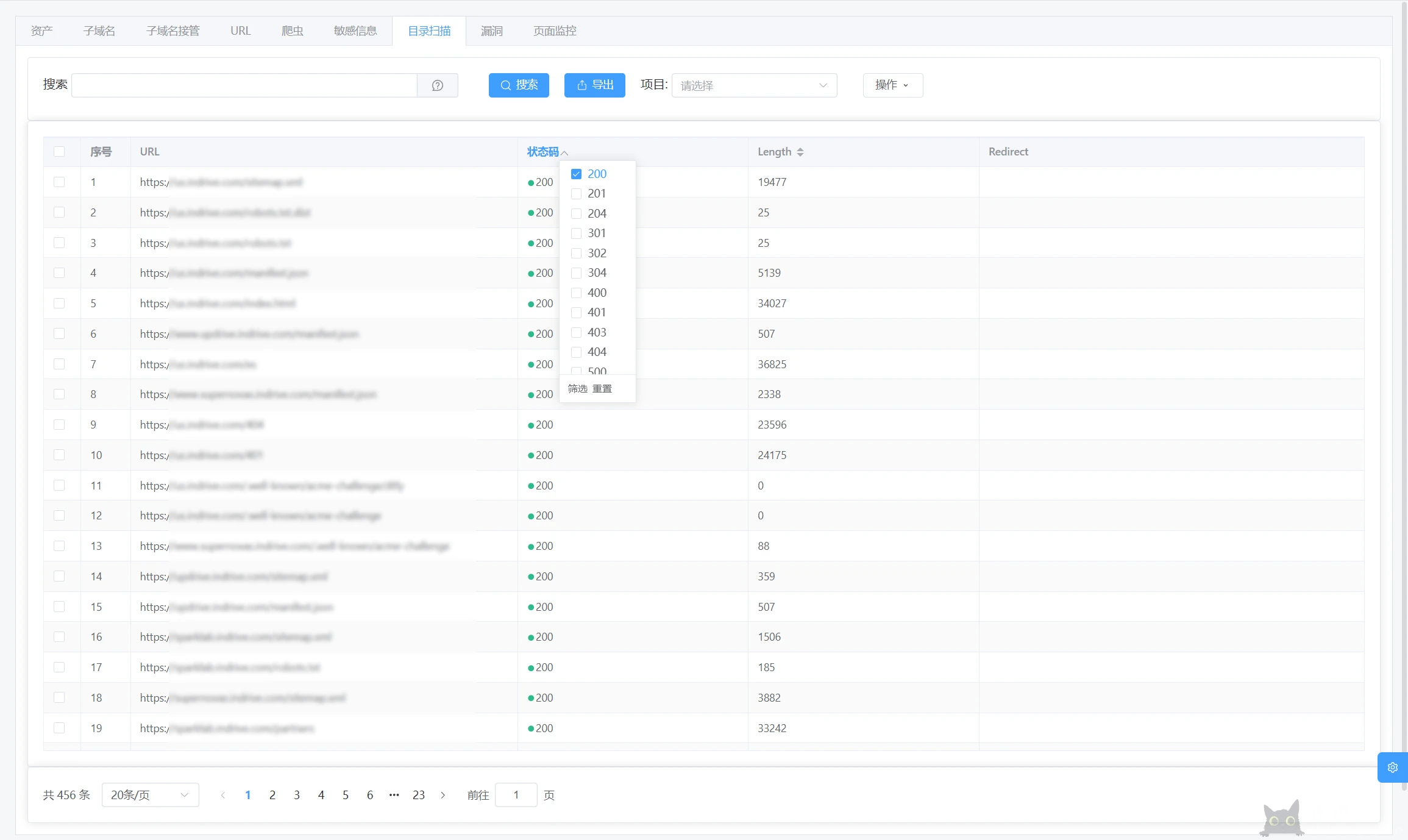1408x840 pixels.
Task: Check the 404 status filter option
Action: coord(576,352)
